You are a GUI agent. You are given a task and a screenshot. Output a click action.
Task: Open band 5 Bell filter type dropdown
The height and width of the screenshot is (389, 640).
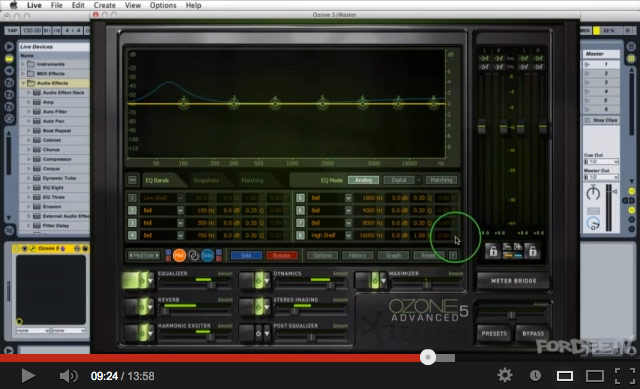pyautogui.click(x=348, y=198)
